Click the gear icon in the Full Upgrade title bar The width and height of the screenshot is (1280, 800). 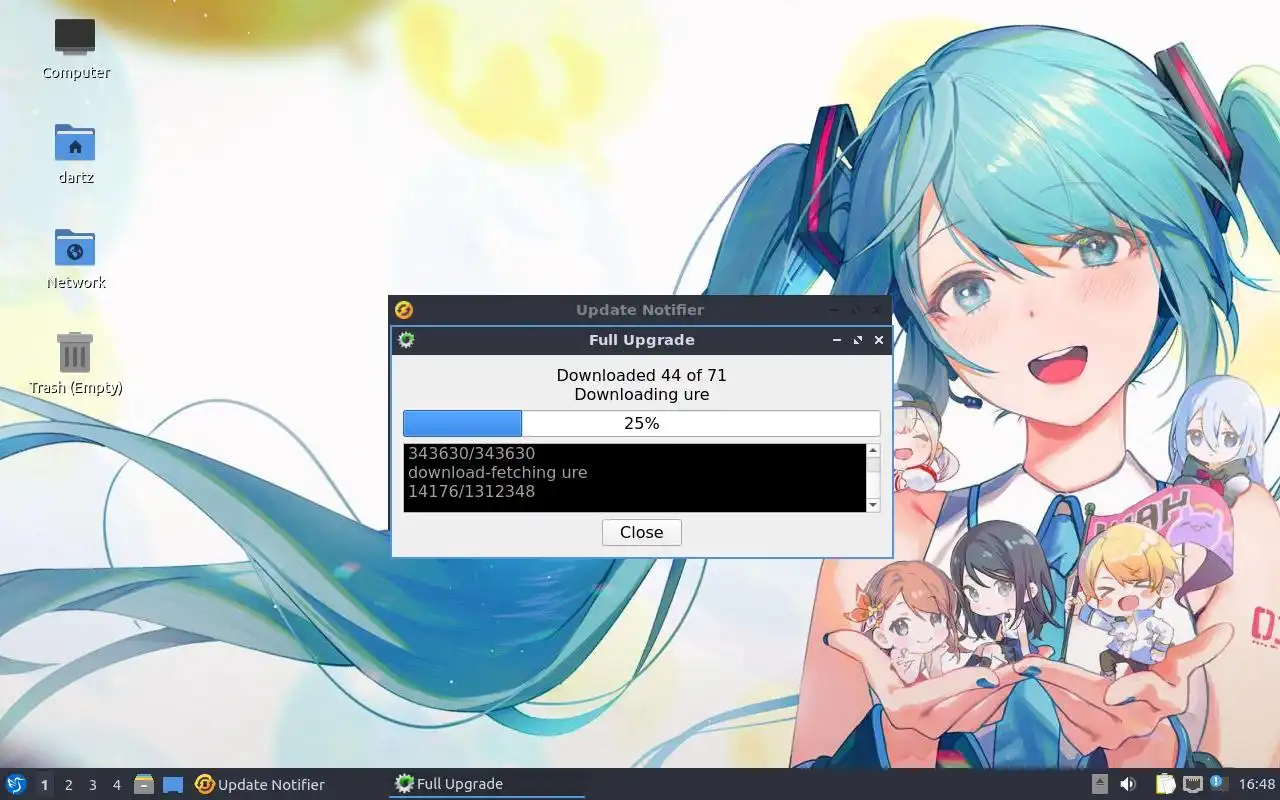405,340
